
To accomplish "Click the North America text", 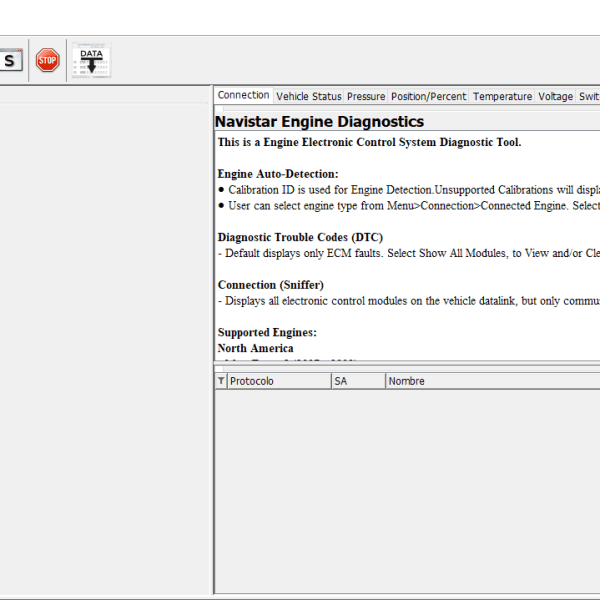I will [256, 348].
